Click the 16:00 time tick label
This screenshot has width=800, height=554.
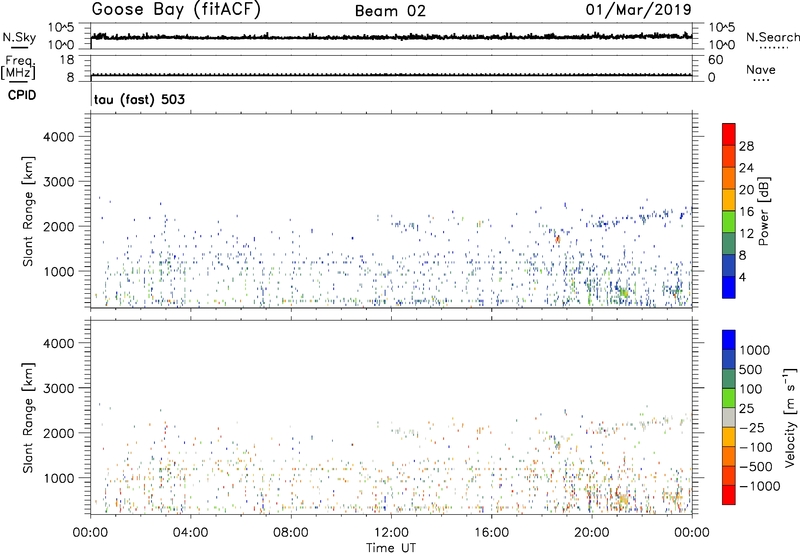point(491,533)
